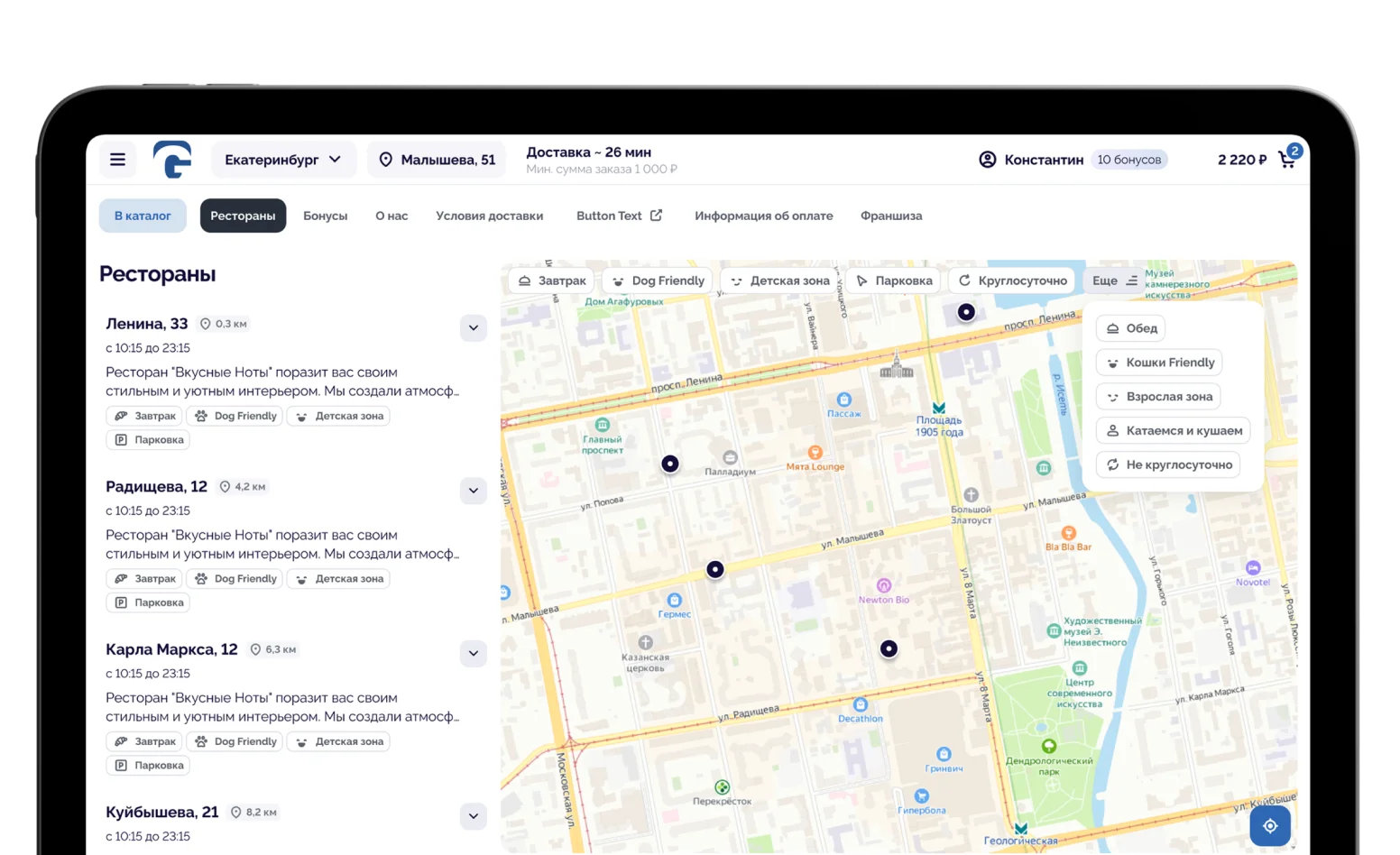Open the Условия доставки tab
Screen dimensions: 1400x855
489,216
